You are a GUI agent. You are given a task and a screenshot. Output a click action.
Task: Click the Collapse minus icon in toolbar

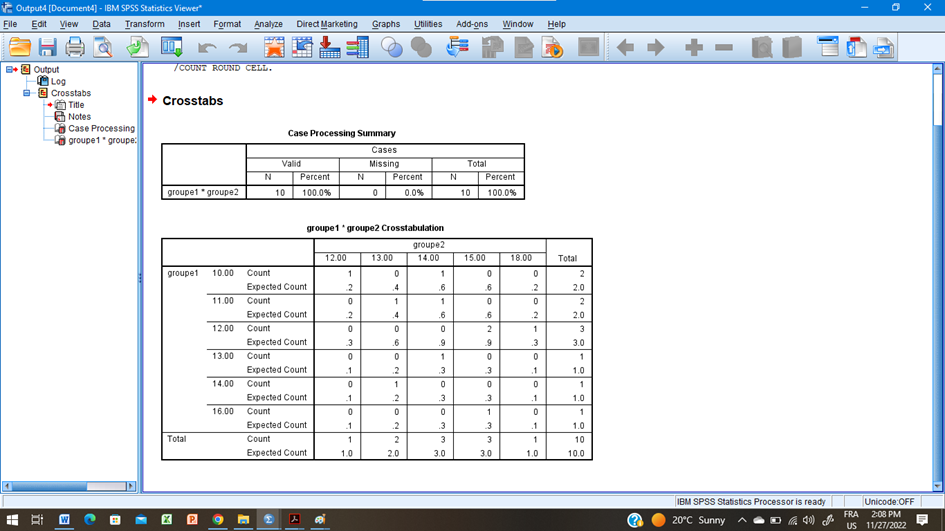724,47
